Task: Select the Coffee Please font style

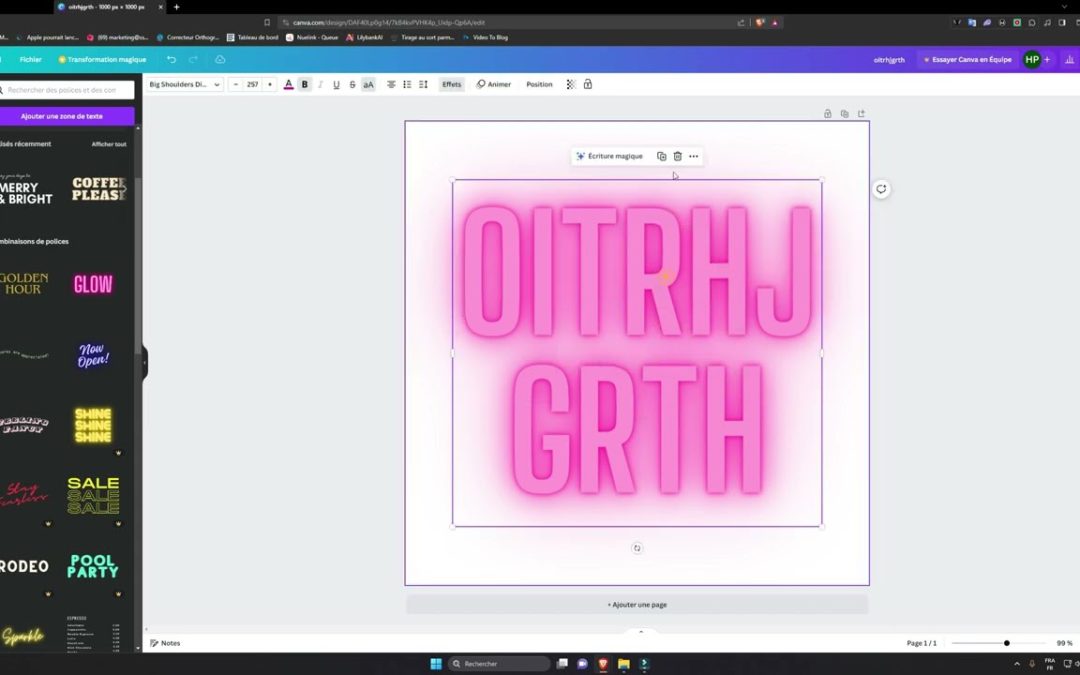Action: [x=98, y=189]
